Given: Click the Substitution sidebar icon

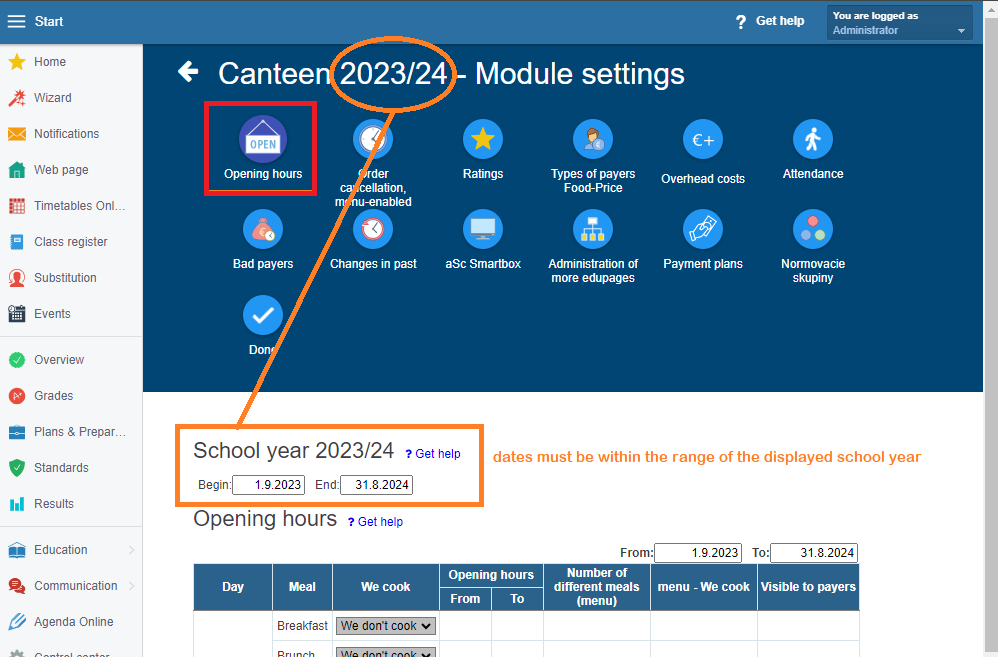Looking at the screenshot, I should (17, 278).
